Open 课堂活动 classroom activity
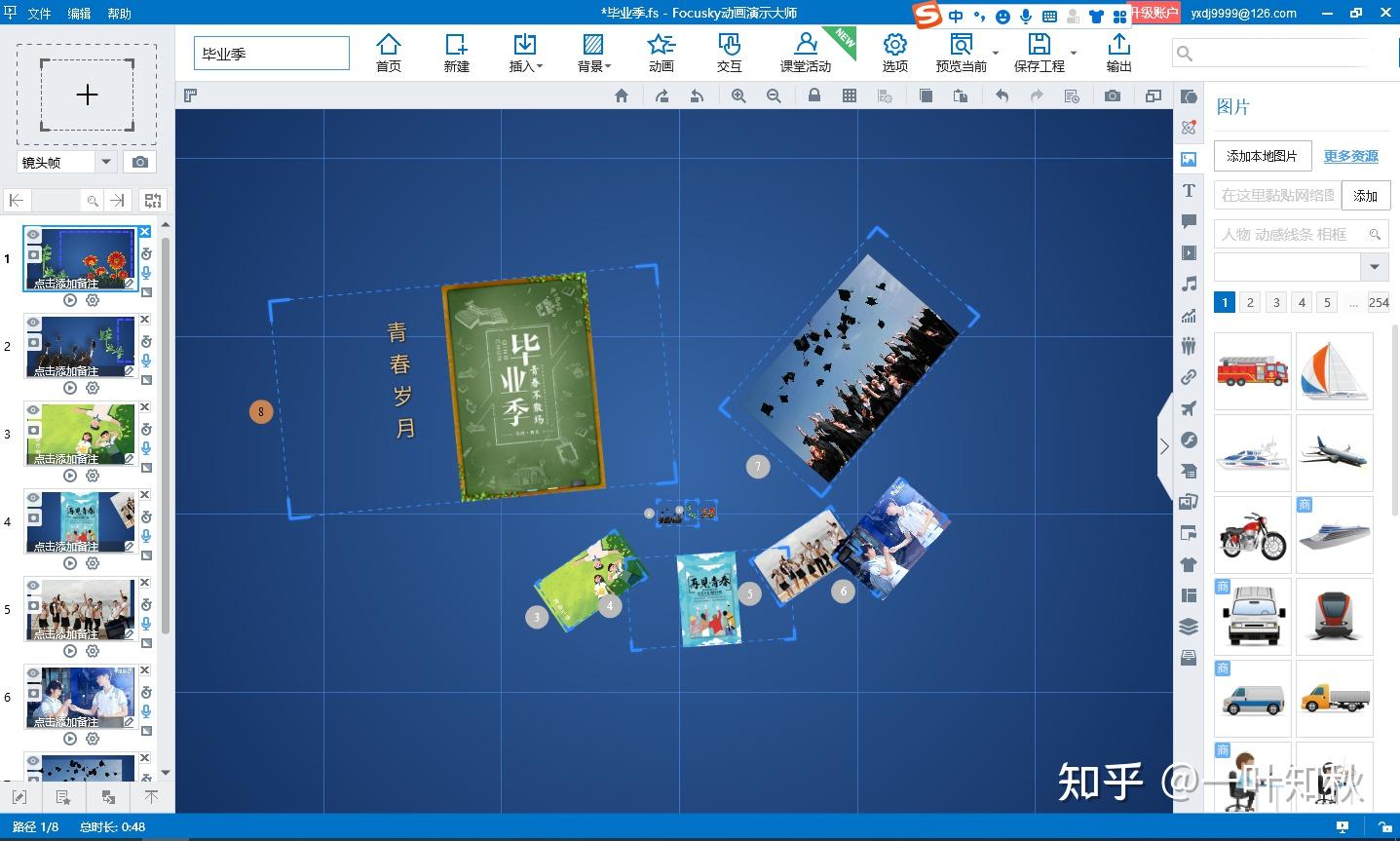1400x841 pixels. [x=806, y=52]
